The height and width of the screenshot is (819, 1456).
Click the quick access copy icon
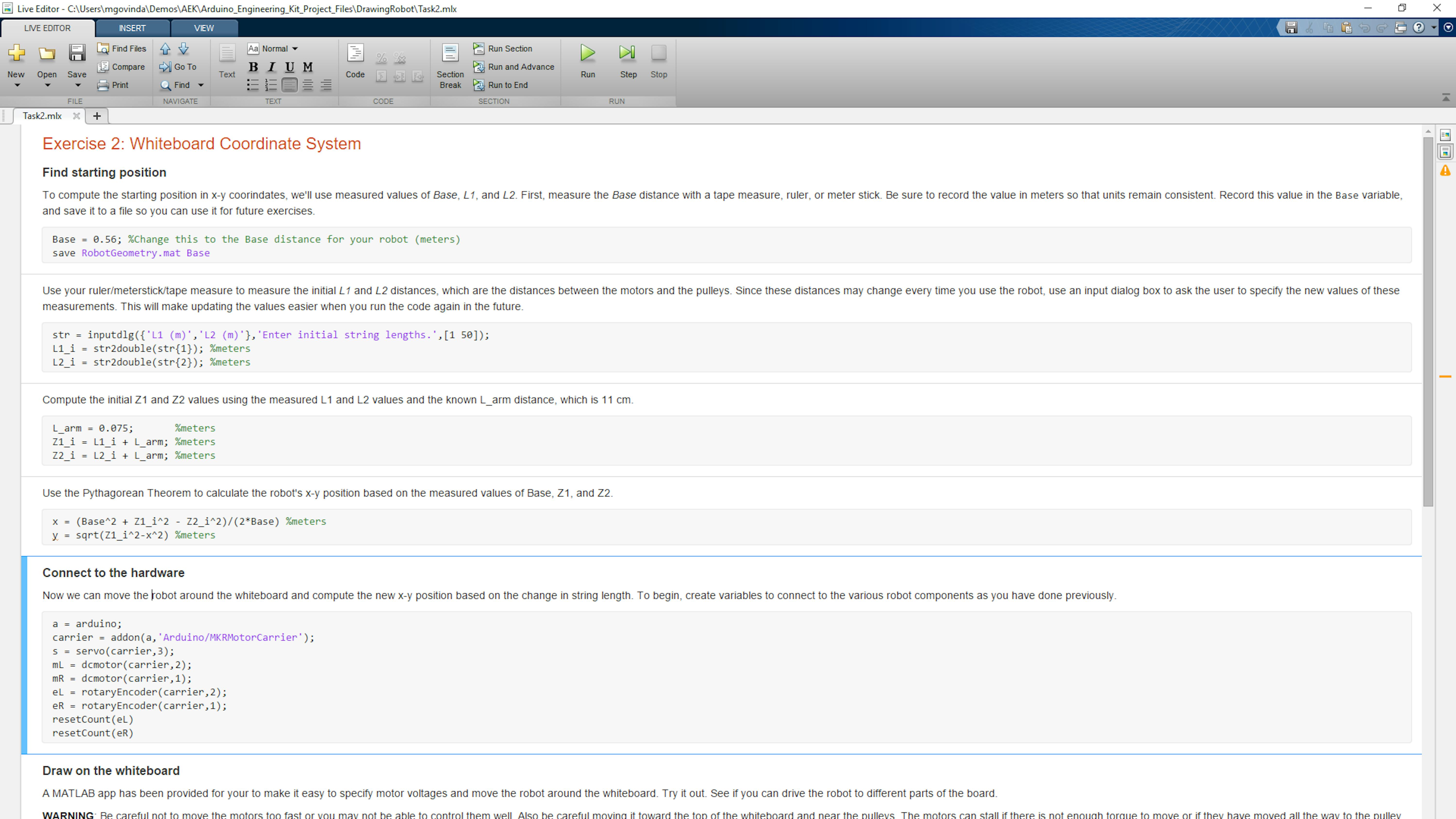1328,28
